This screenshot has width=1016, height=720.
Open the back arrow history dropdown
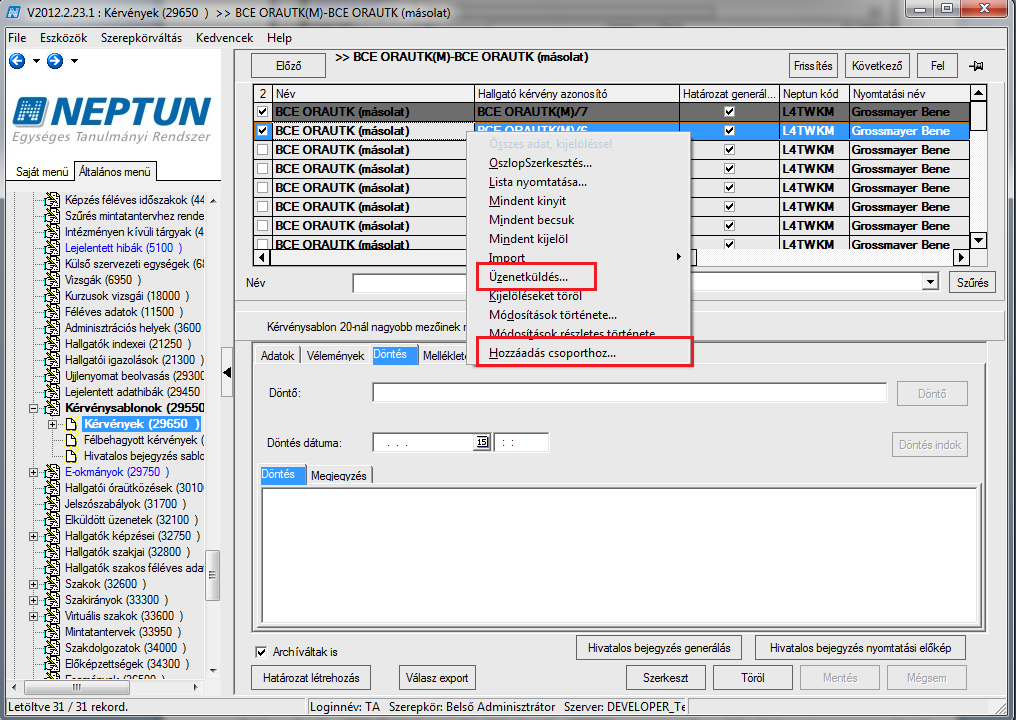pos(36,61)
